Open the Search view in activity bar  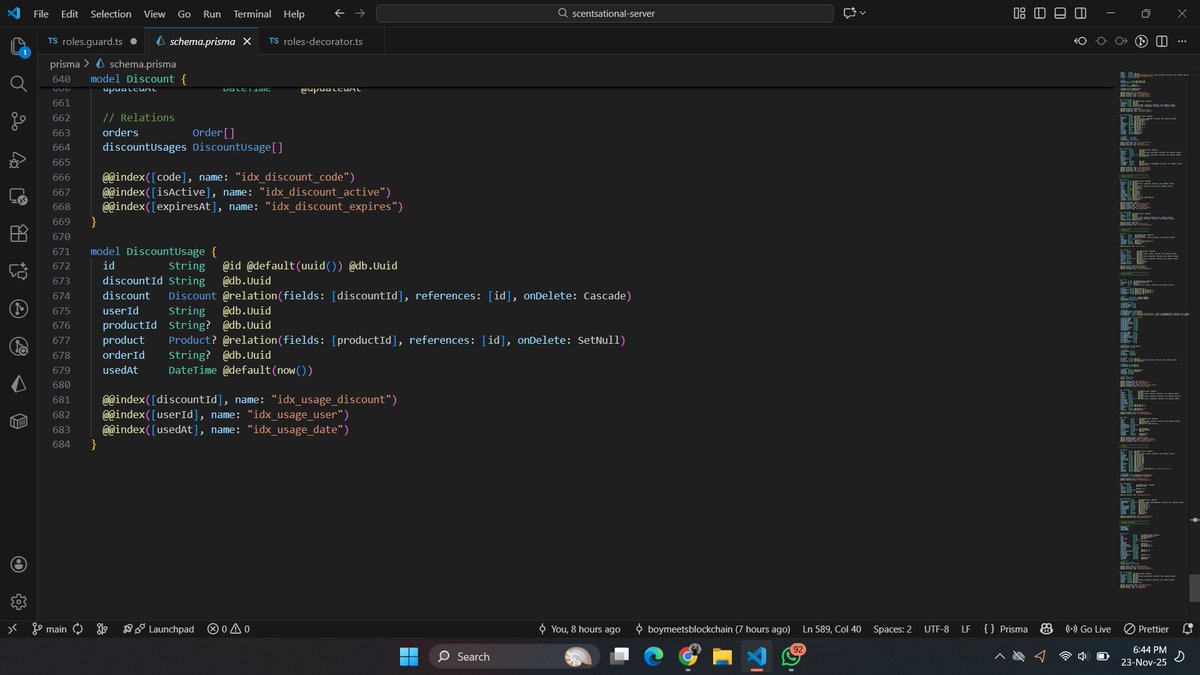click(x=18, y=84)
